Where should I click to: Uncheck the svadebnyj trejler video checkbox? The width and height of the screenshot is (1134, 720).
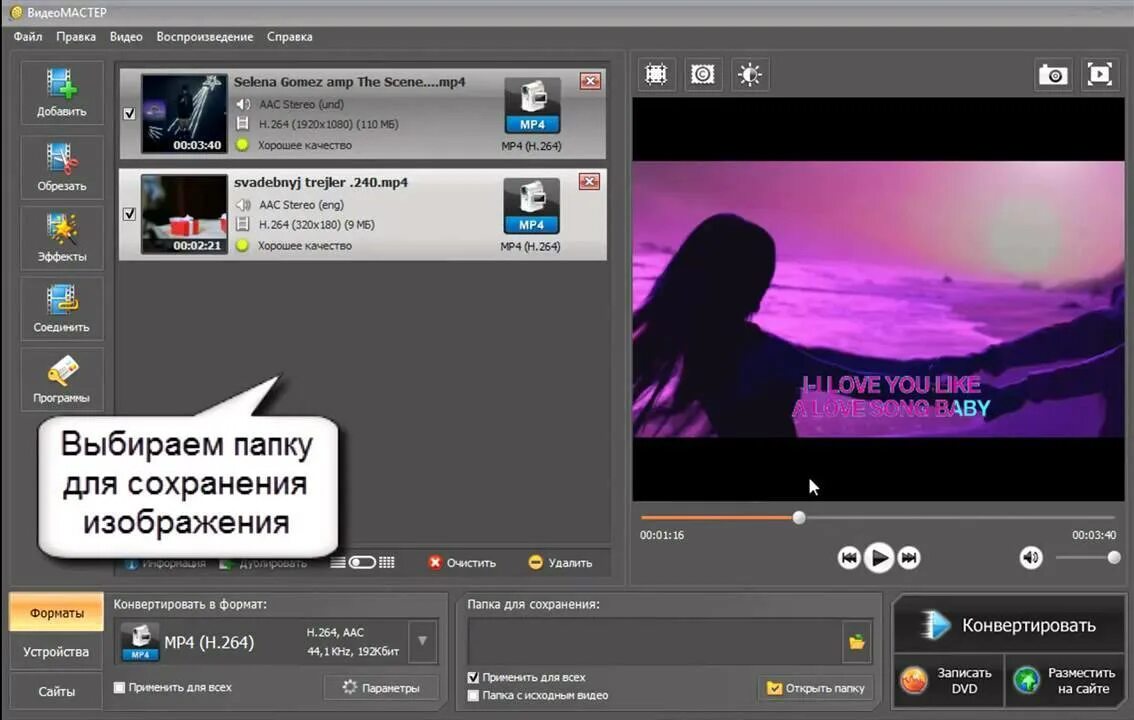[x=129, y=214]
